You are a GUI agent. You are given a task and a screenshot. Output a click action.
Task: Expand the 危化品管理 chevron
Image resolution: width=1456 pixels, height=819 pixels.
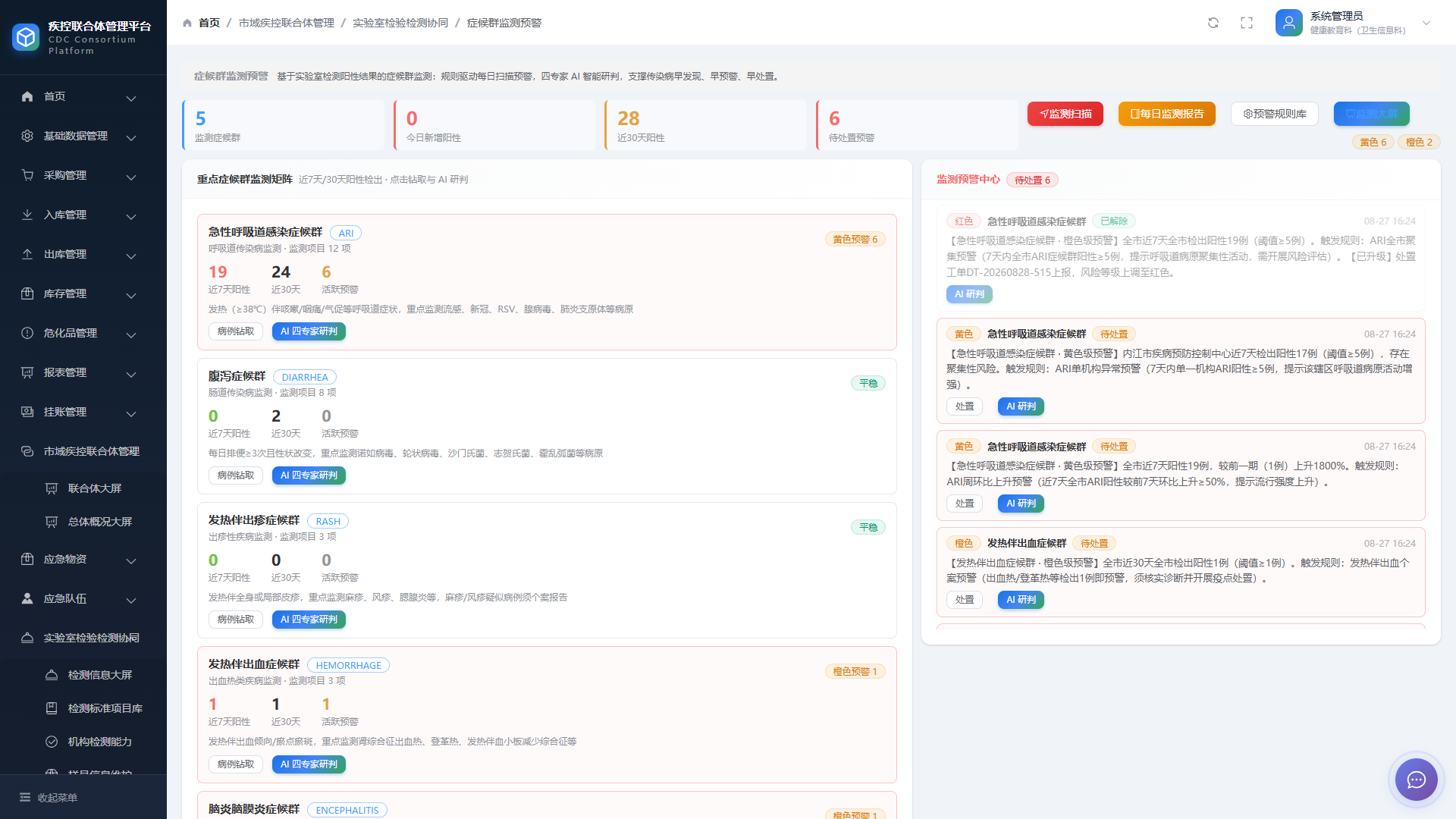click(x=131, y=334)
